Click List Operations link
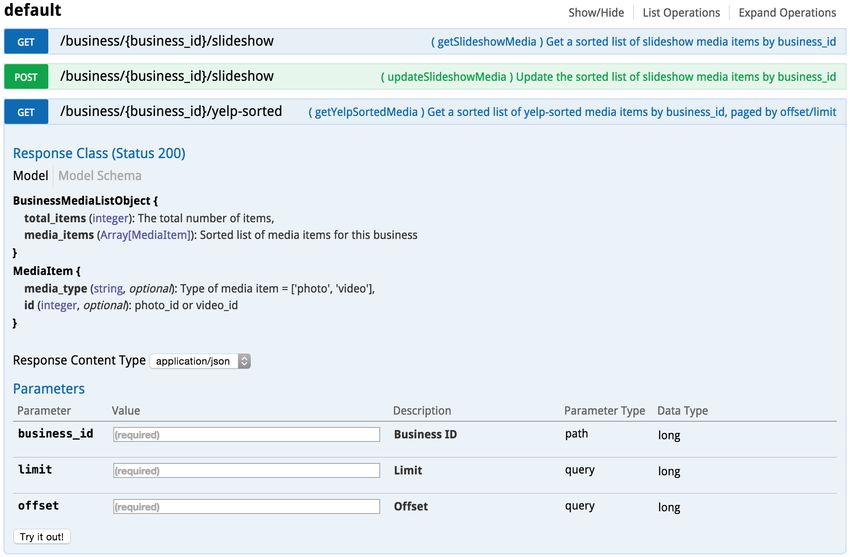Screen dimensions: 850x557 click(x=681, y=12)
